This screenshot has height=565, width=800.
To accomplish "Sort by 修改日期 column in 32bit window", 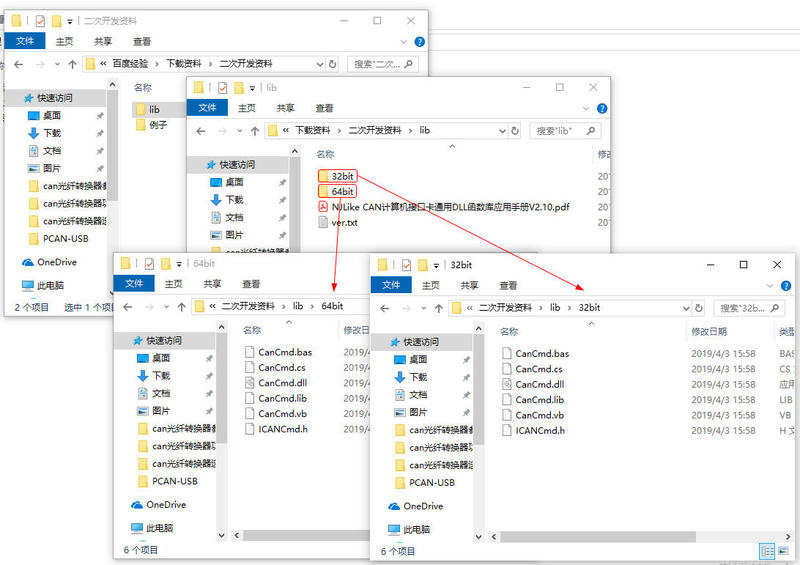I will pos(709,332).
